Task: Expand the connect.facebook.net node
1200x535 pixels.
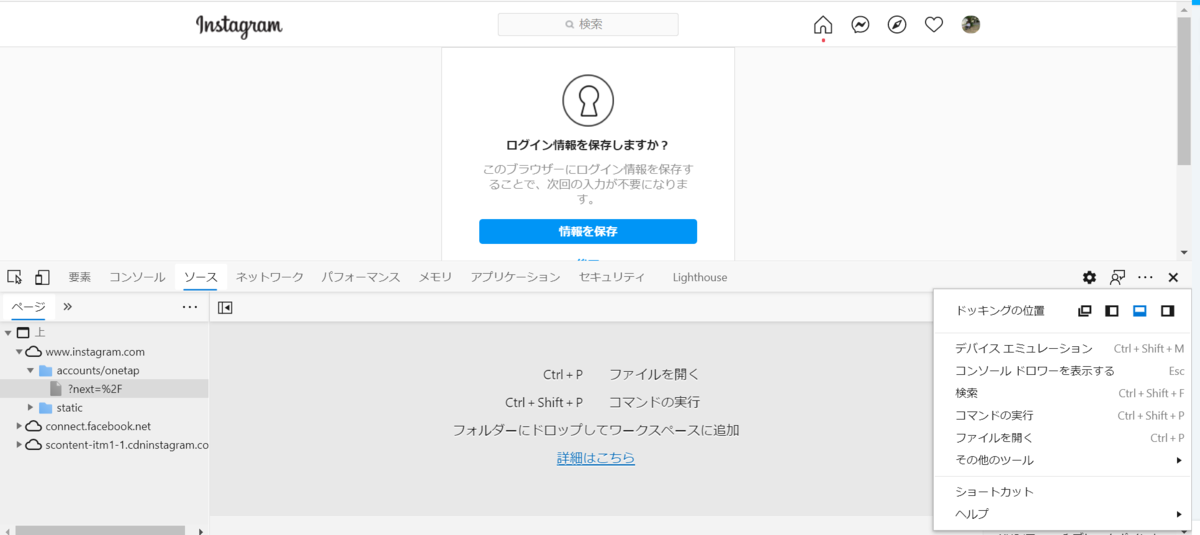Action: 19,426
